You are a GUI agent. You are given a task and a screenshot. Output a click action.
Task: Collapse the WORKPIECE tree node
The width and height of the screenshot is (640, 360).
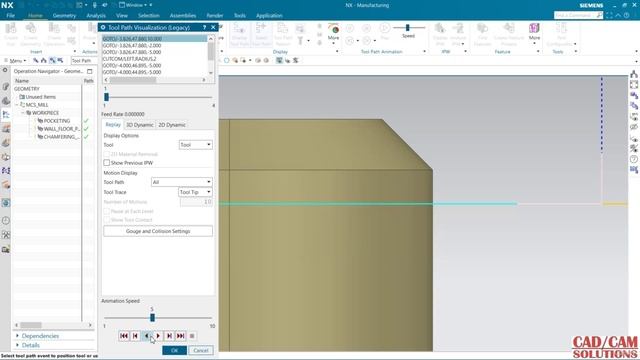click(x=23, y=113)
